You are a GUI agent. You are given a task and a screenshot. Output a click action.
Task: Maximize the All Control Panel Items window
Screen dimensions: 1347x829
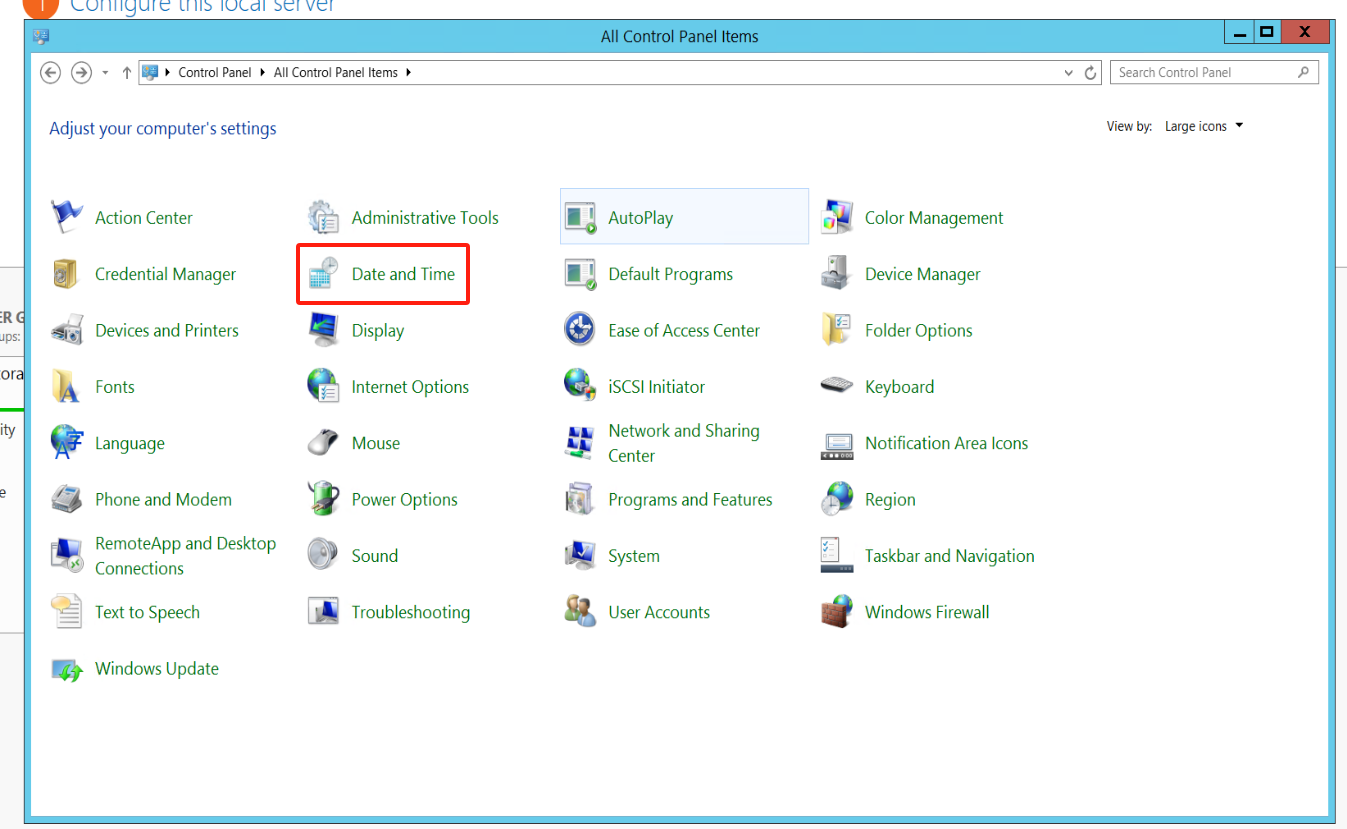tap(1266, 32)
